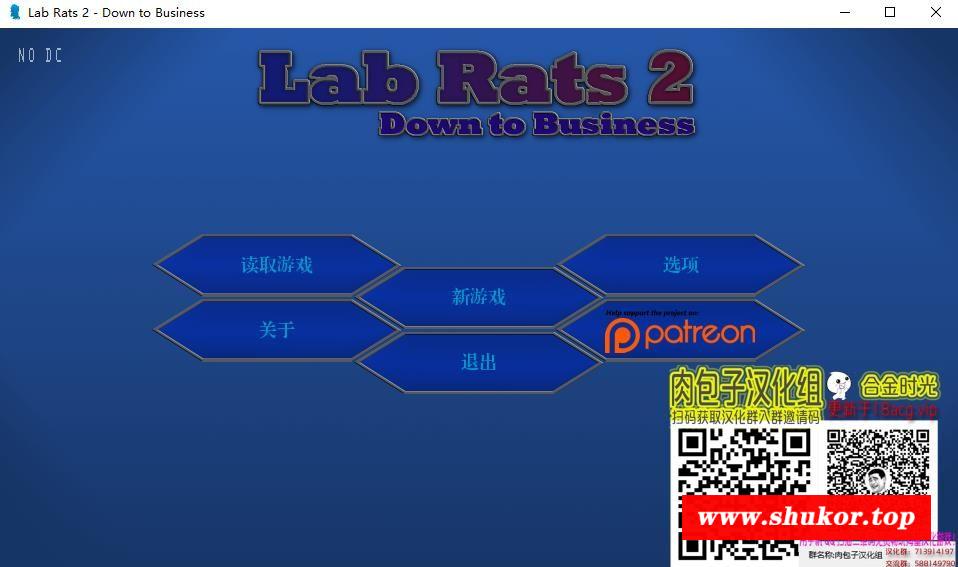Click the large QR code image
958x567 pixels.
tap(744, 495)
